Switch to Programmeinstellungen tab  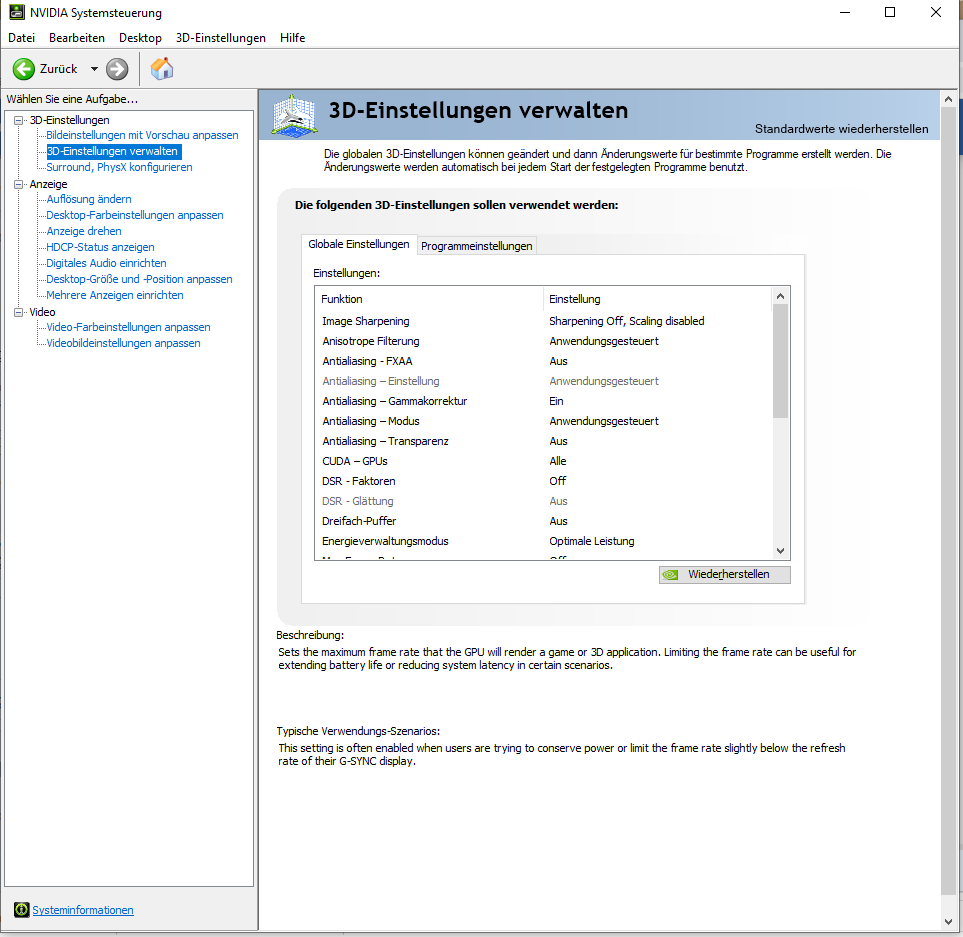coord(477,246)
